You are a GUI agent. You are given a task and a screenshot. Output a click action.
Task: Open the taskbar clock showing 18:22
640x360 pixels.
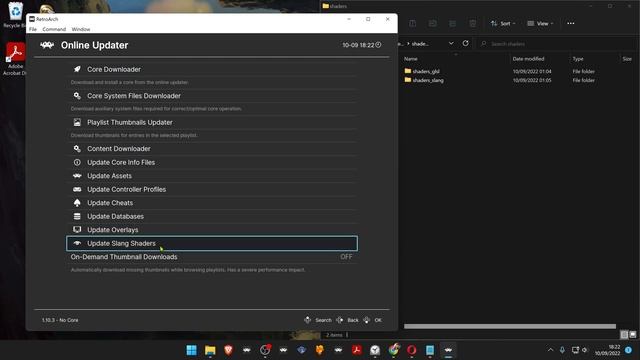click(607, 350)
